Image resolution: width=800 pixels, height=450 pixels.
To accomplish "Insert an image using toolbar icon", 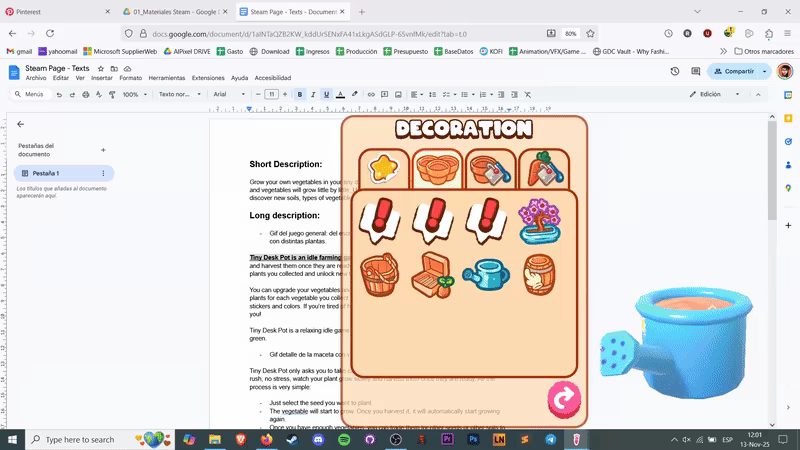I will (x=398, y=94).
